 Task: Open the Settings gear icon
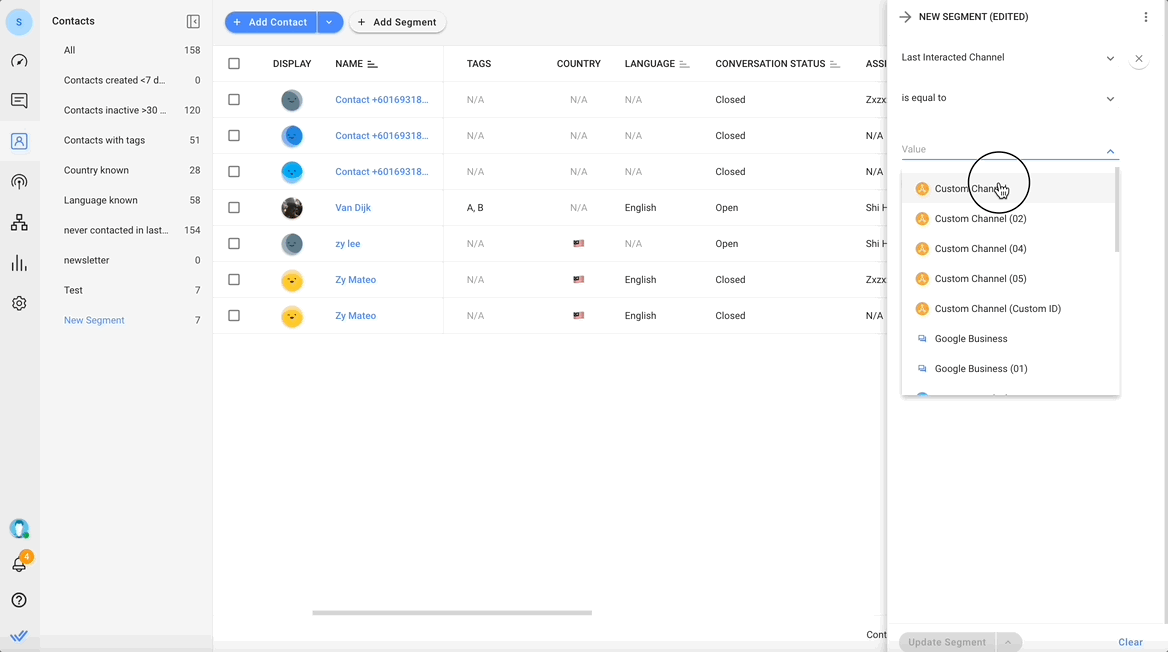click(x=19, y=303)
